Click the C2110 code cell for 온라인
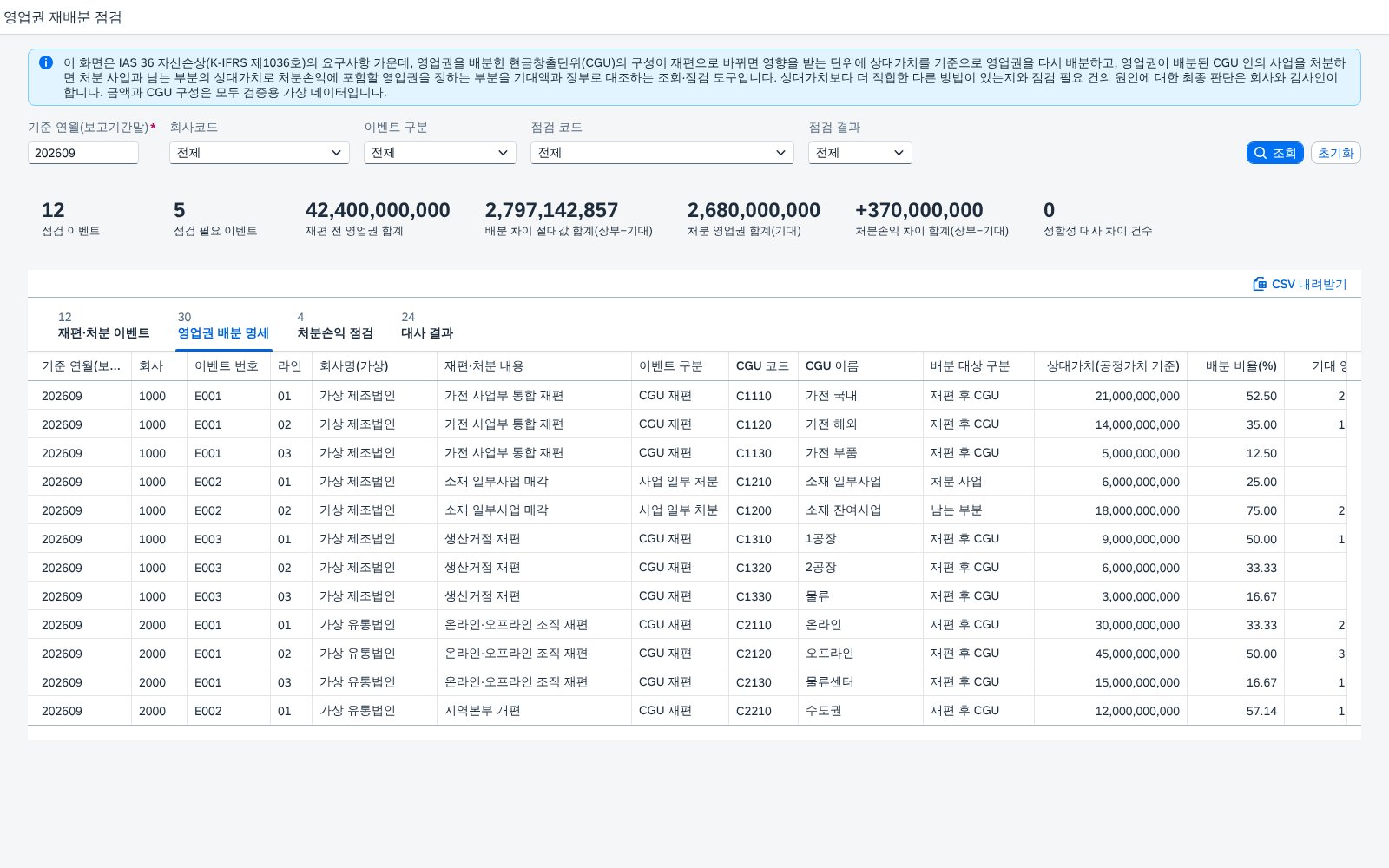Screen dimensions: 1389x868 (x=763, y=625)
